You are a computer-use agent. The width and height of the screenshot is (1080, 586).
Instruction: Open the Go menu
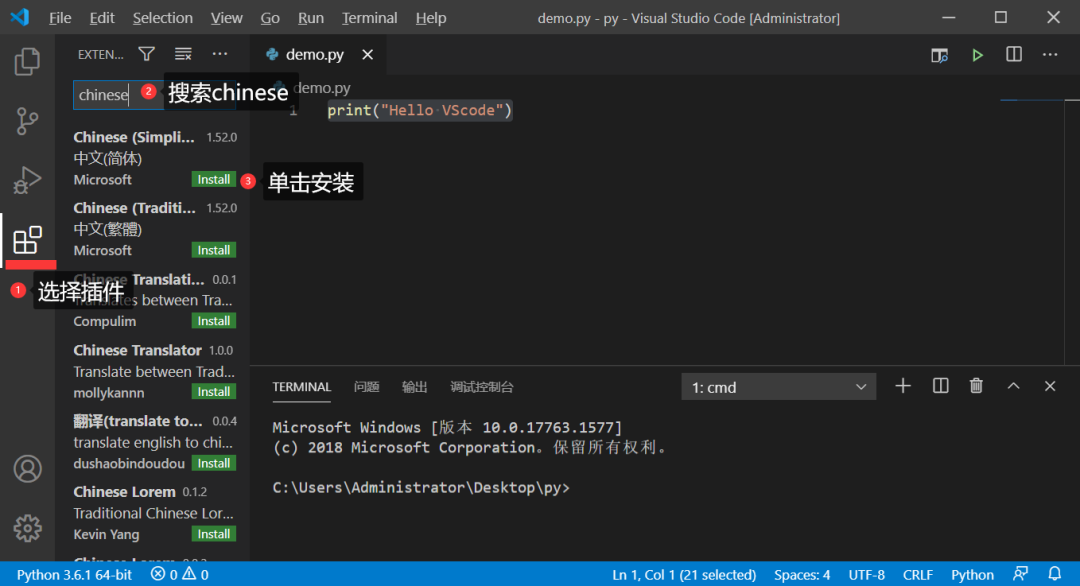270,18
